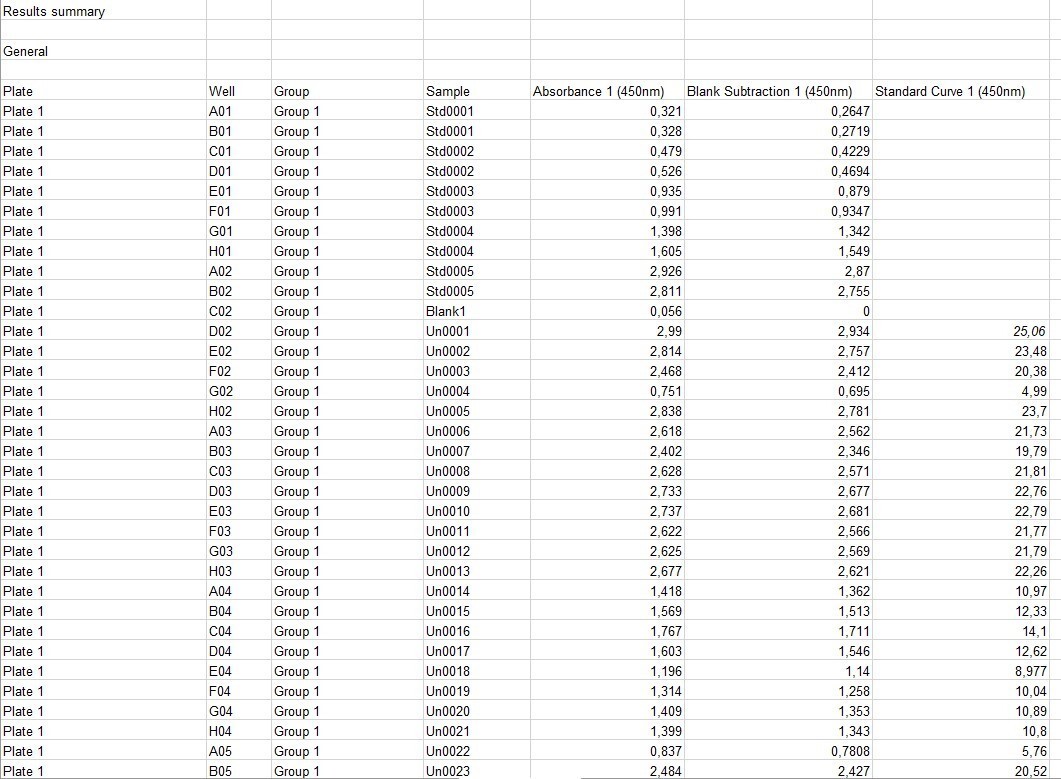Click the absorbance value 0,056 for Blank1
This screenshot has width=1061, height=779.
pos(607,311)
